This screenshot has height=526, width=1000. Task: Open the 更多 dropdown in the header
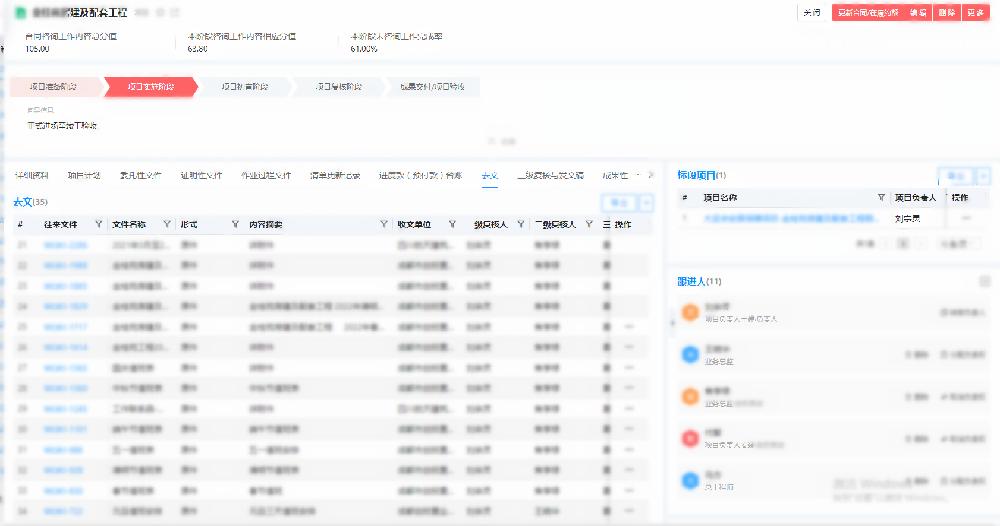click(x=975, y=13)
